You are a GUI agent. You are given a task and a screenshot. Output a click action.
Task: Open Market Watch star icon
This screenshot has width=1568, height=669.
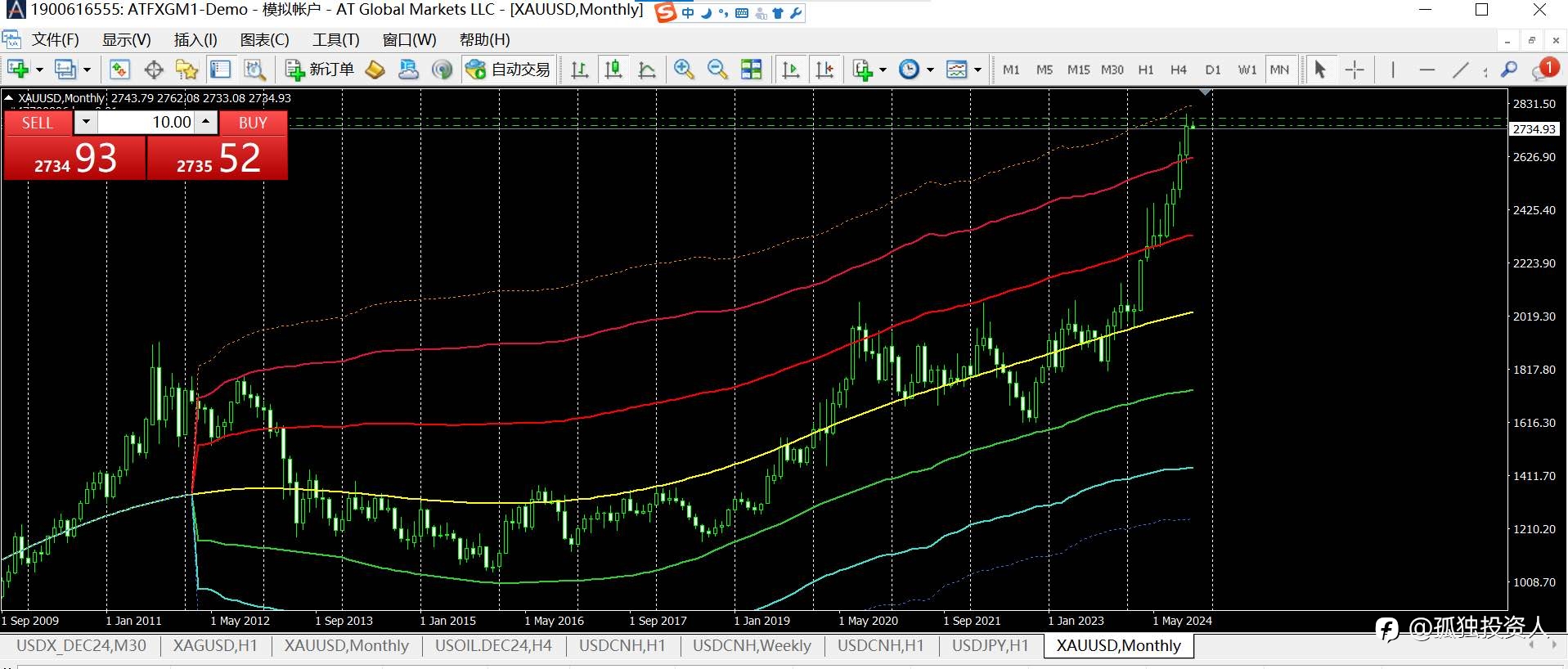coord(186,70)
